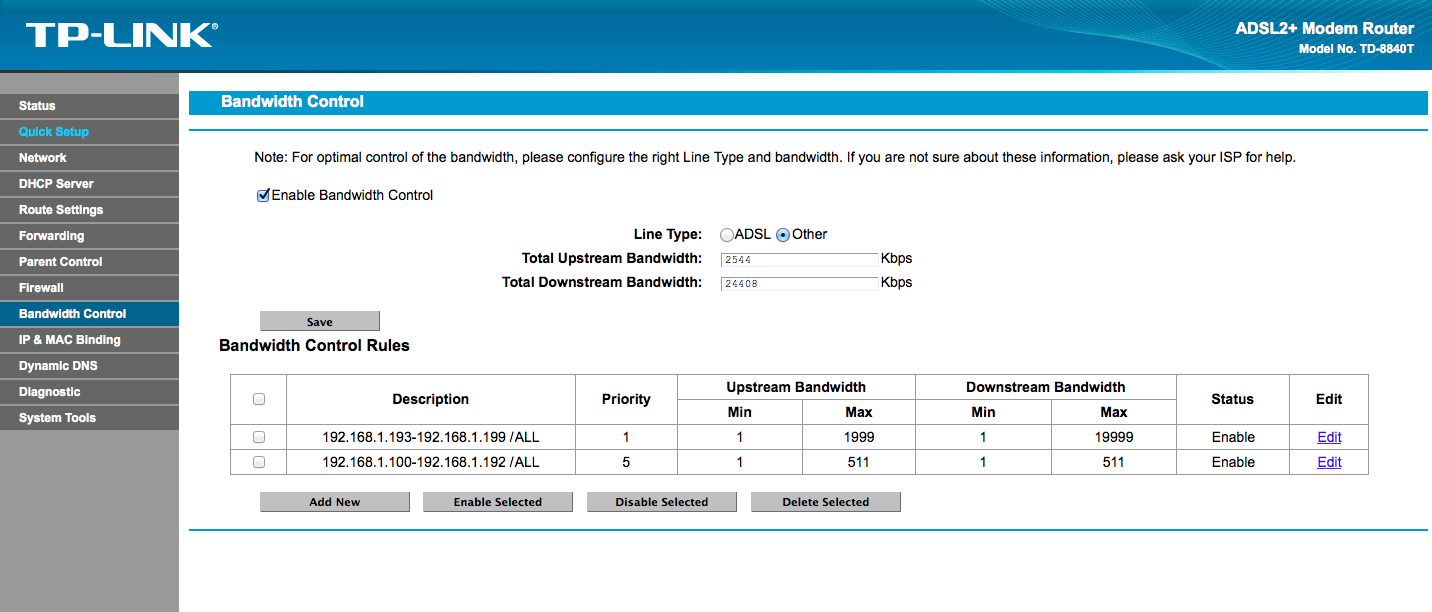Image resolution: width=1432 pixels, height=612 pixels.
Task: Open the Firewall section
Action: pos(89,288)
